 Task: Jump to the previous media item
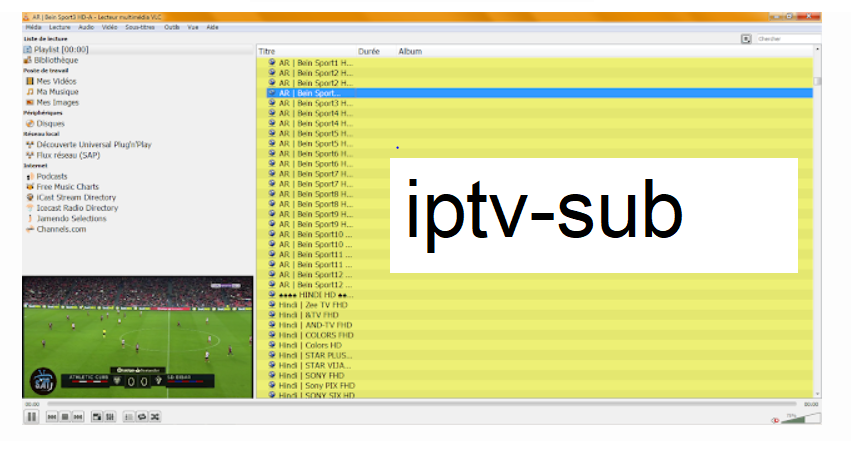tap(52, 417)
